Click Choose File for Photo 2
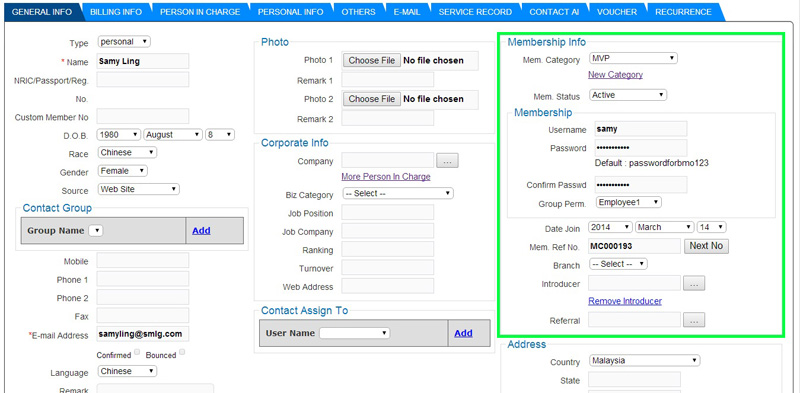 click(x=372, y=99)
